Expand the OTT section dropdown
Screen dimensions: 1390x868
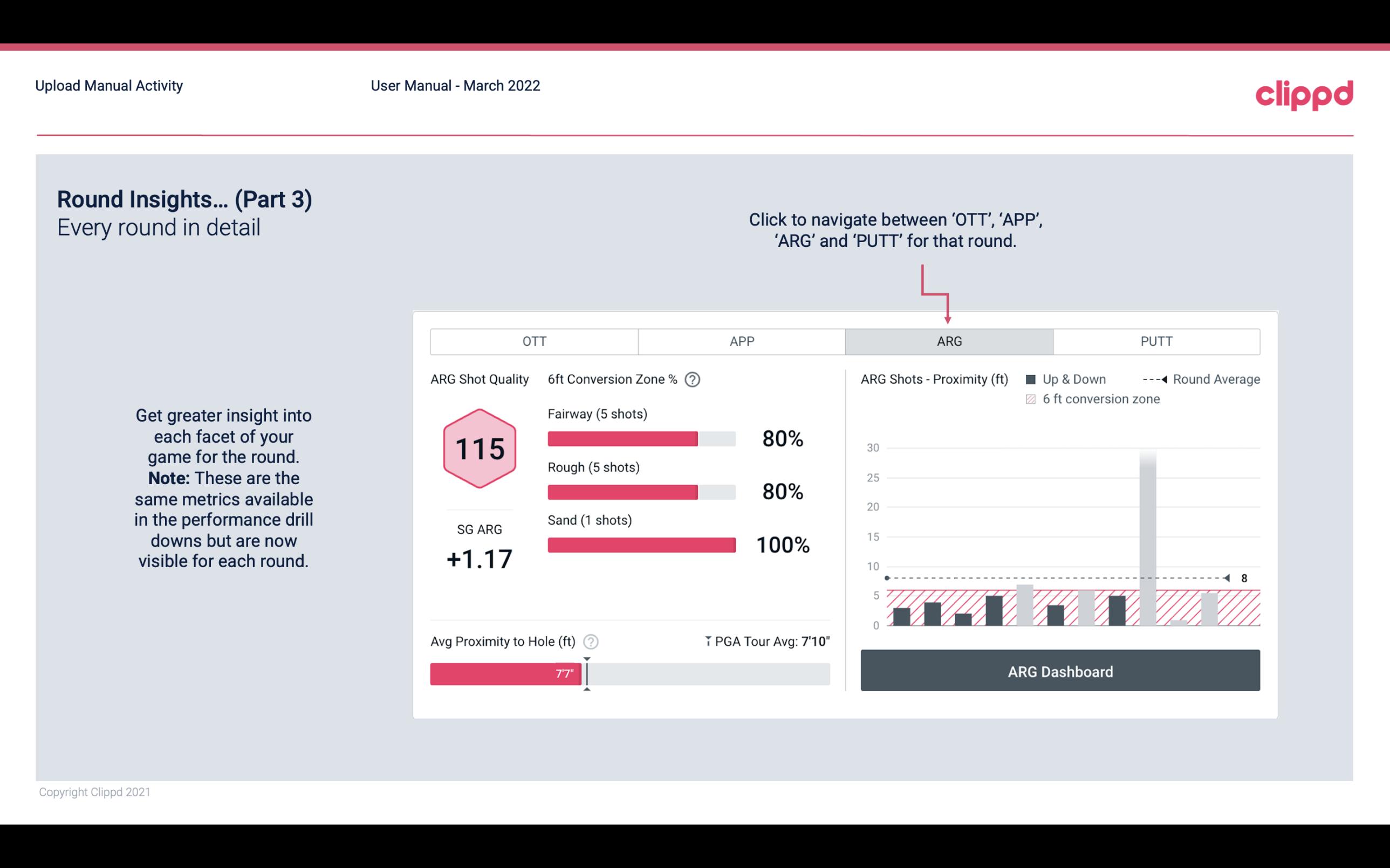point(536,341)
